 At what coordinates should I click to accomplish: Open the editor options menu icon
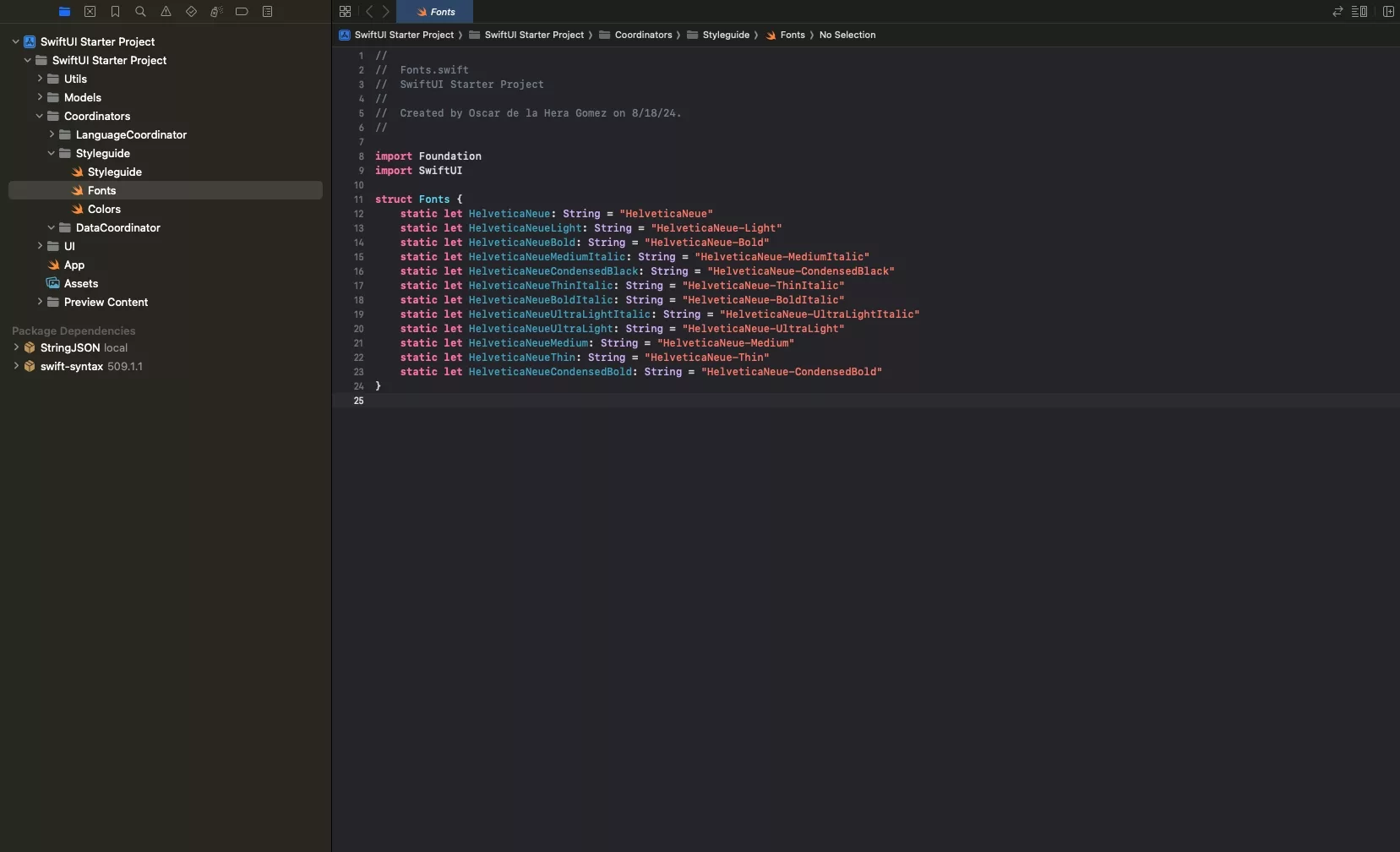(x=1359, y=12)
